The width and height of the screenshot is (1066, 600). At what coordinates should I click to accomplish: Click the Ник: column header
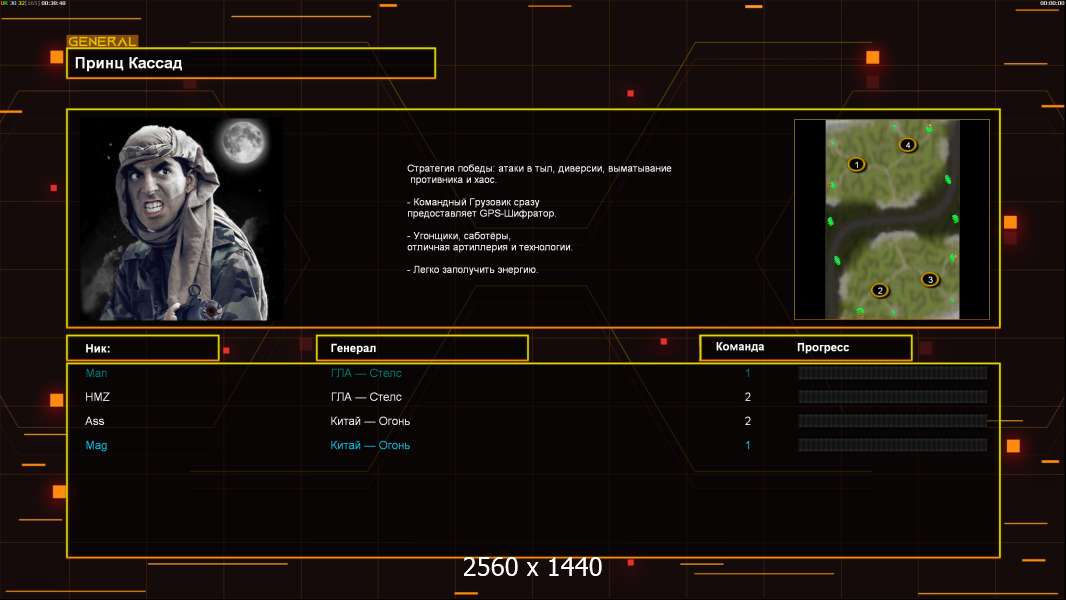[x=142, y=348]
